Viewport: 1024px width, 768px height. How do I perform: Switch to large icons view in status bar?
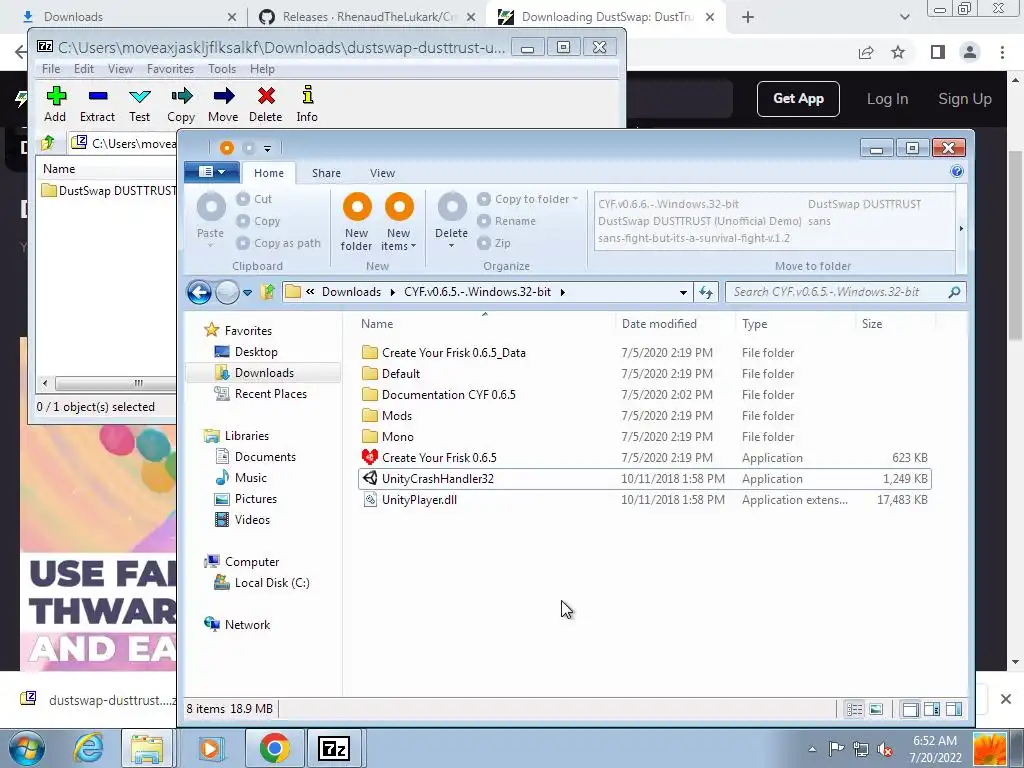tap(876, 709)
